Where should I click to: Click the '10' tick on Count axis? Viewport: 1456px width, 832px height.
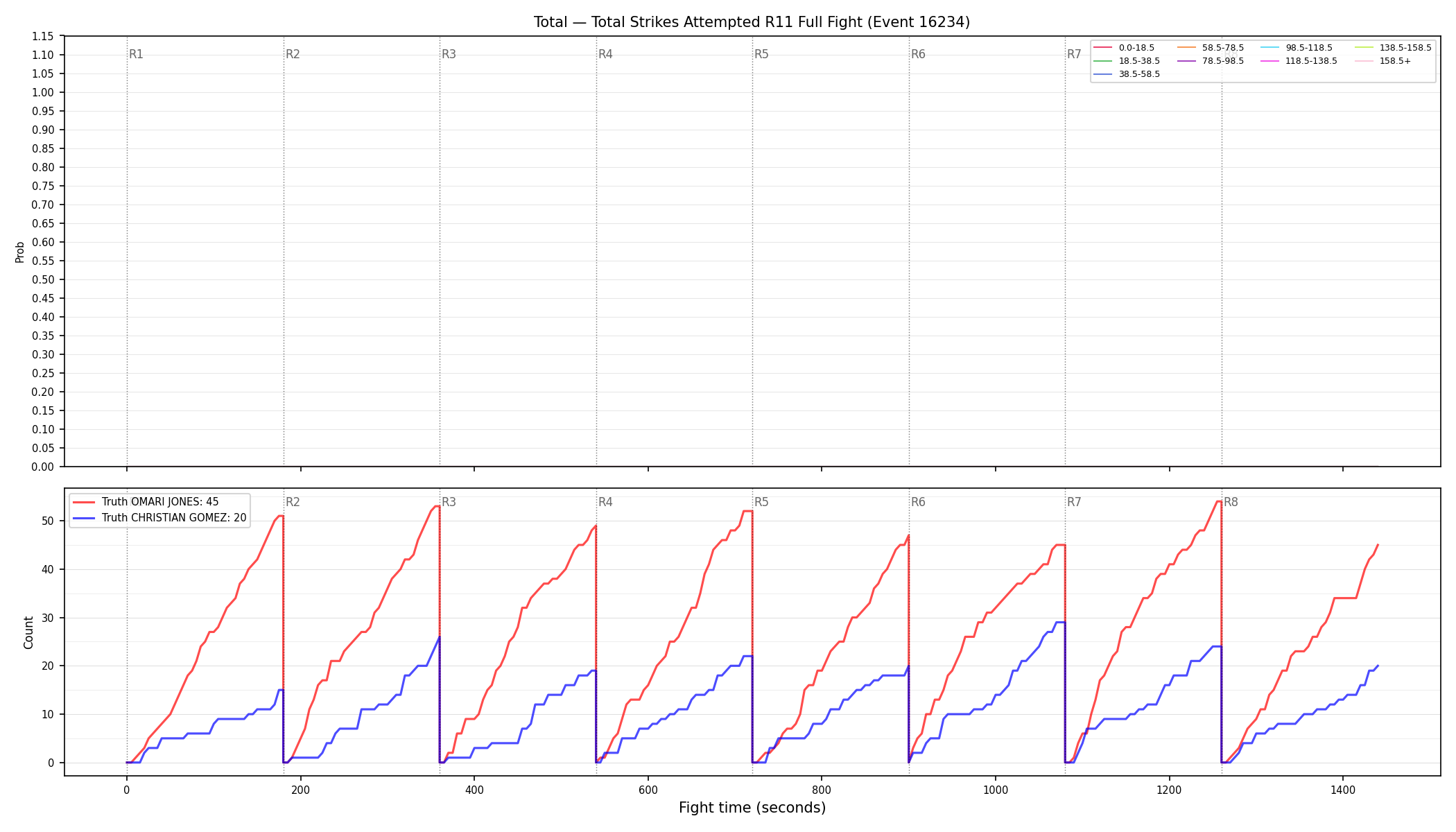point(49,715)
